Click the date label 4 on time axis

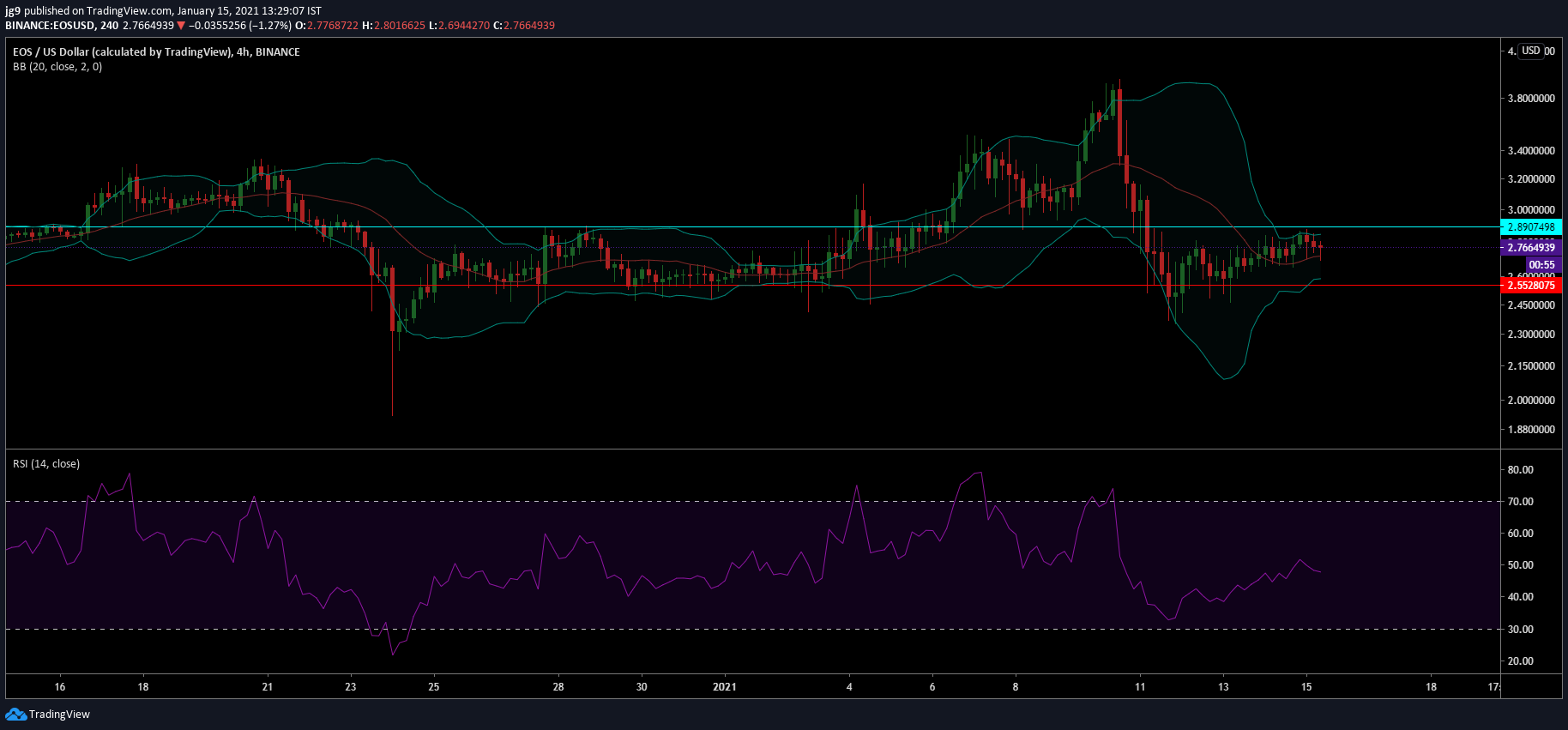[x=849, y=687]
